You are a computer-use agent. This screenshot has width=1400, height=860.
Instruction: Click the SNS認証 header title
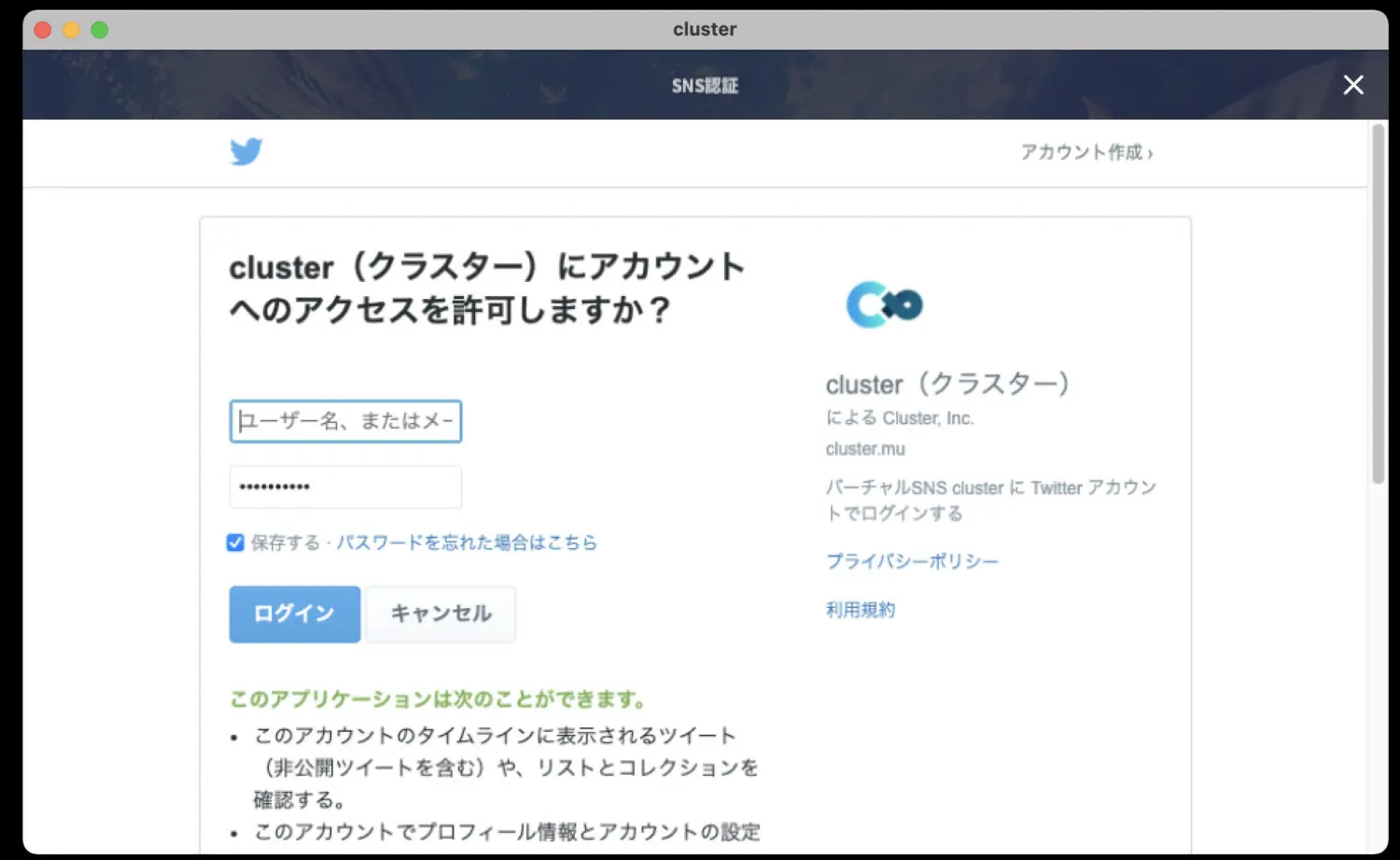[705, 86]
